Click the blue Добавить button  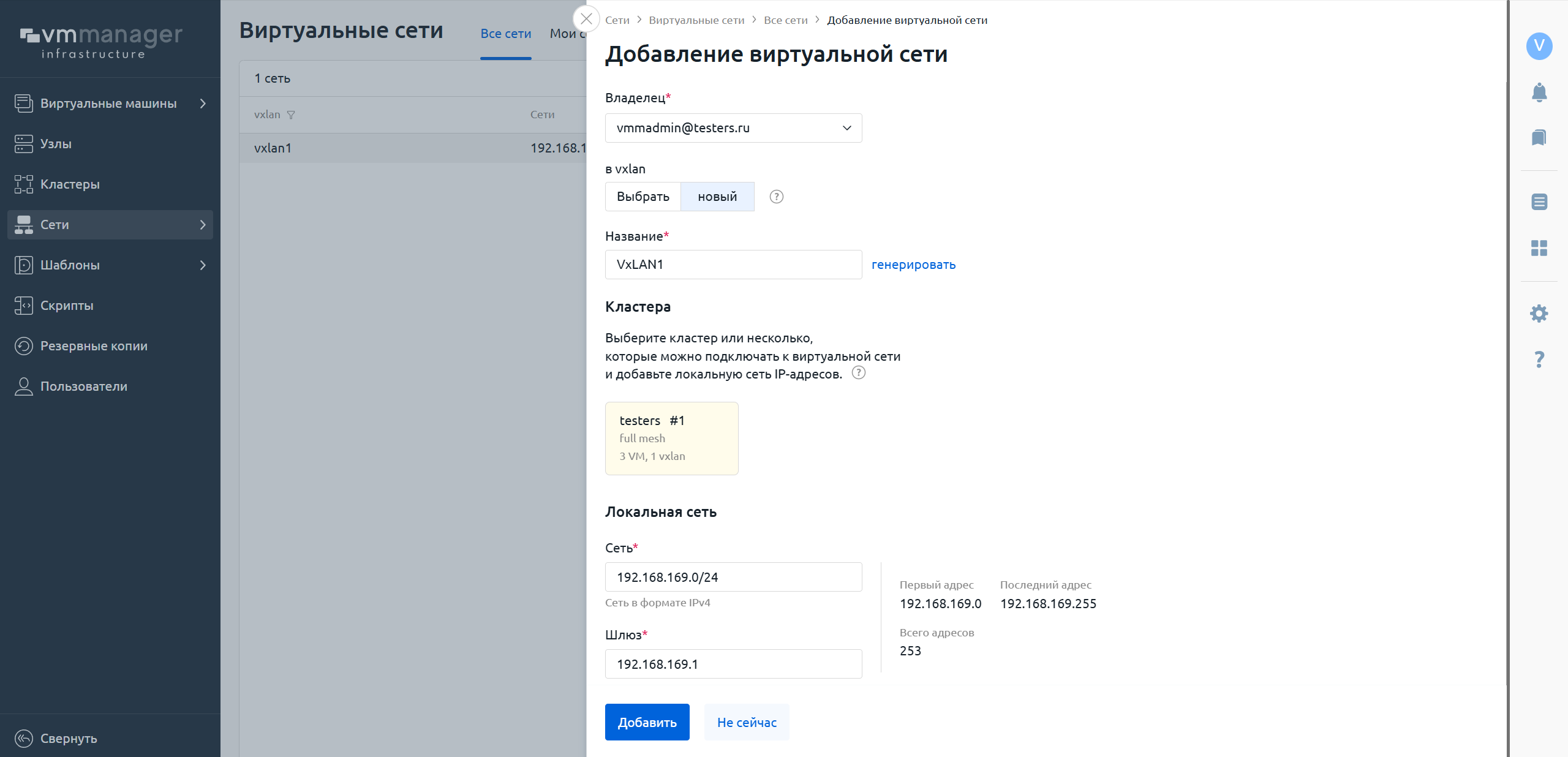point(647,722)
